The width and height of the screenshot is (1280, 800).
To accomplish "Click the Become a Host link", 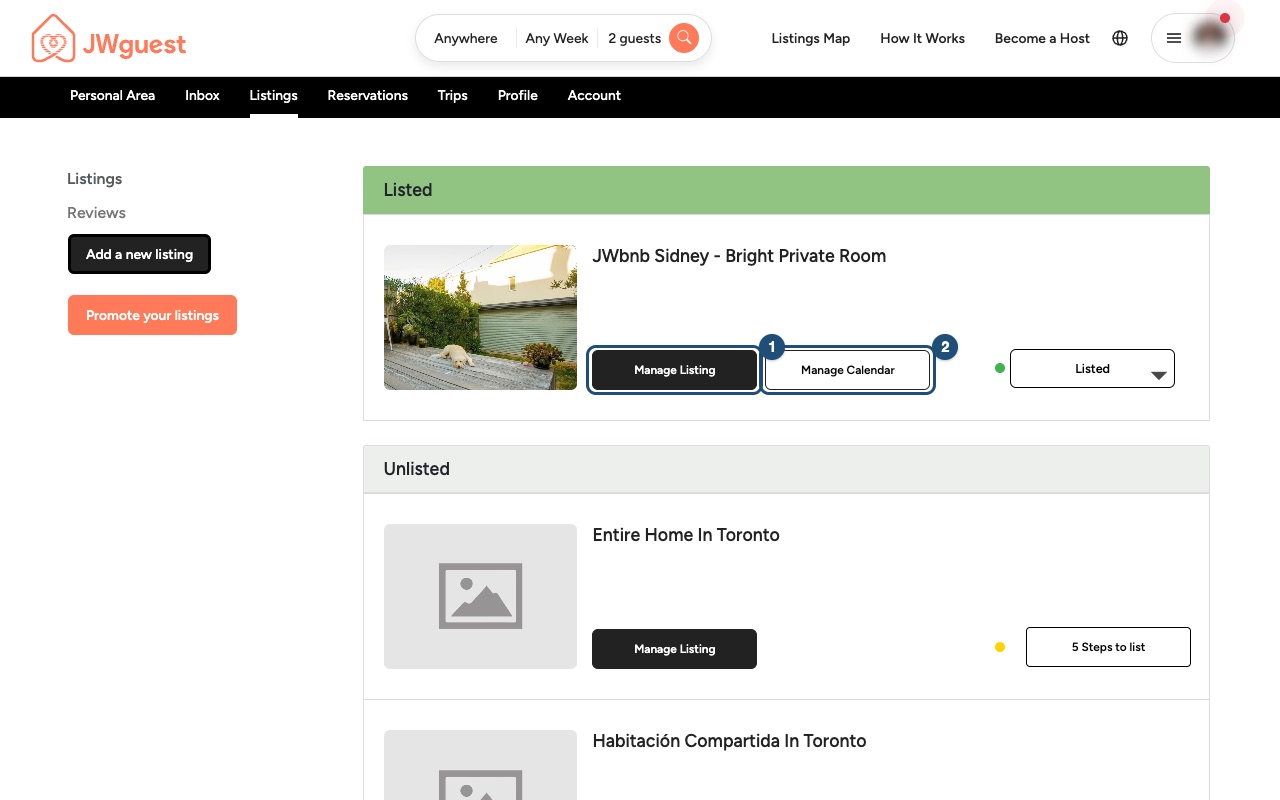I will point(1042,38).
